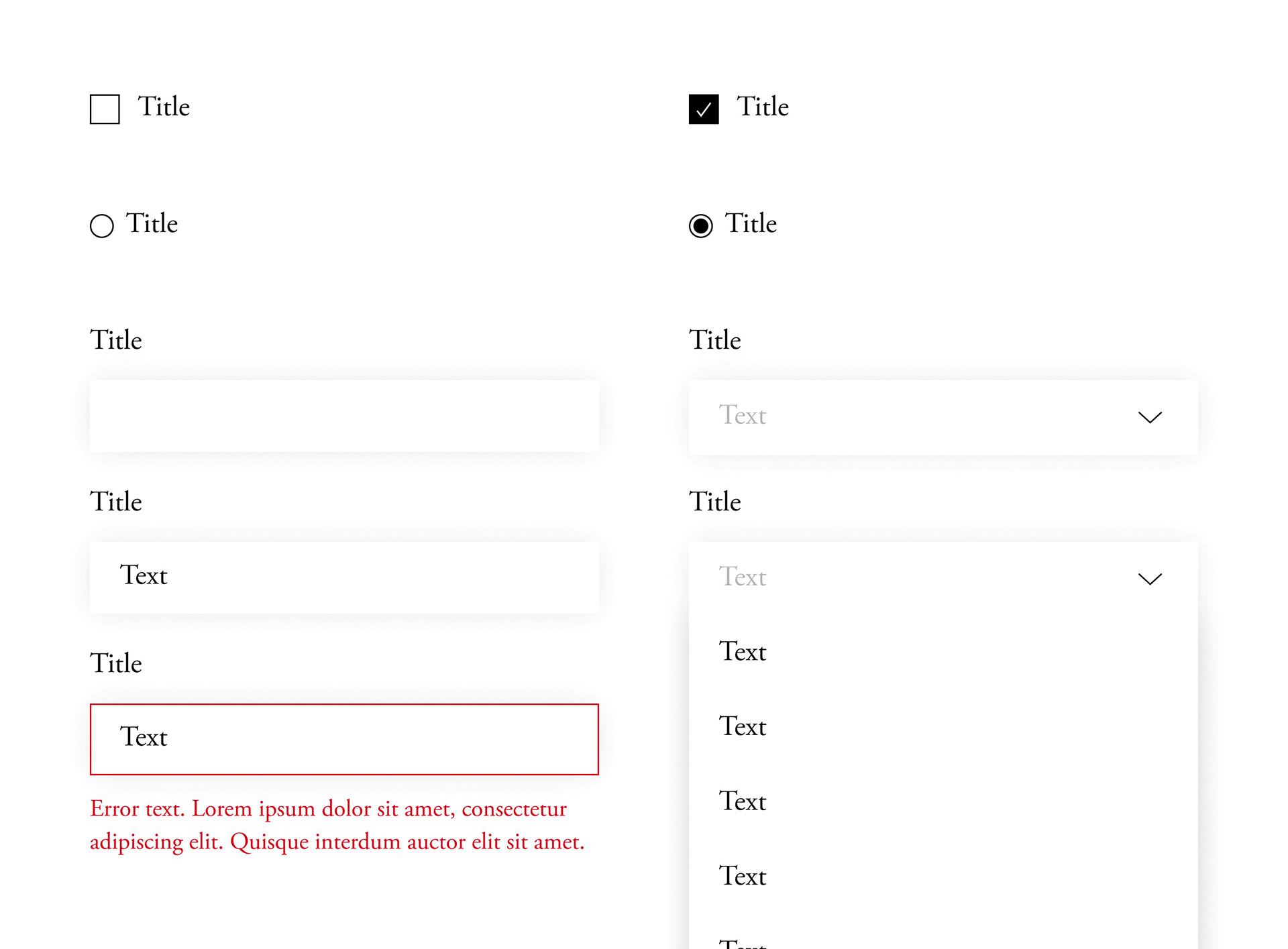Click the red-bordered error input field
The width and height of the screenshot is (1288, 949).
click(x=344, y=739)
